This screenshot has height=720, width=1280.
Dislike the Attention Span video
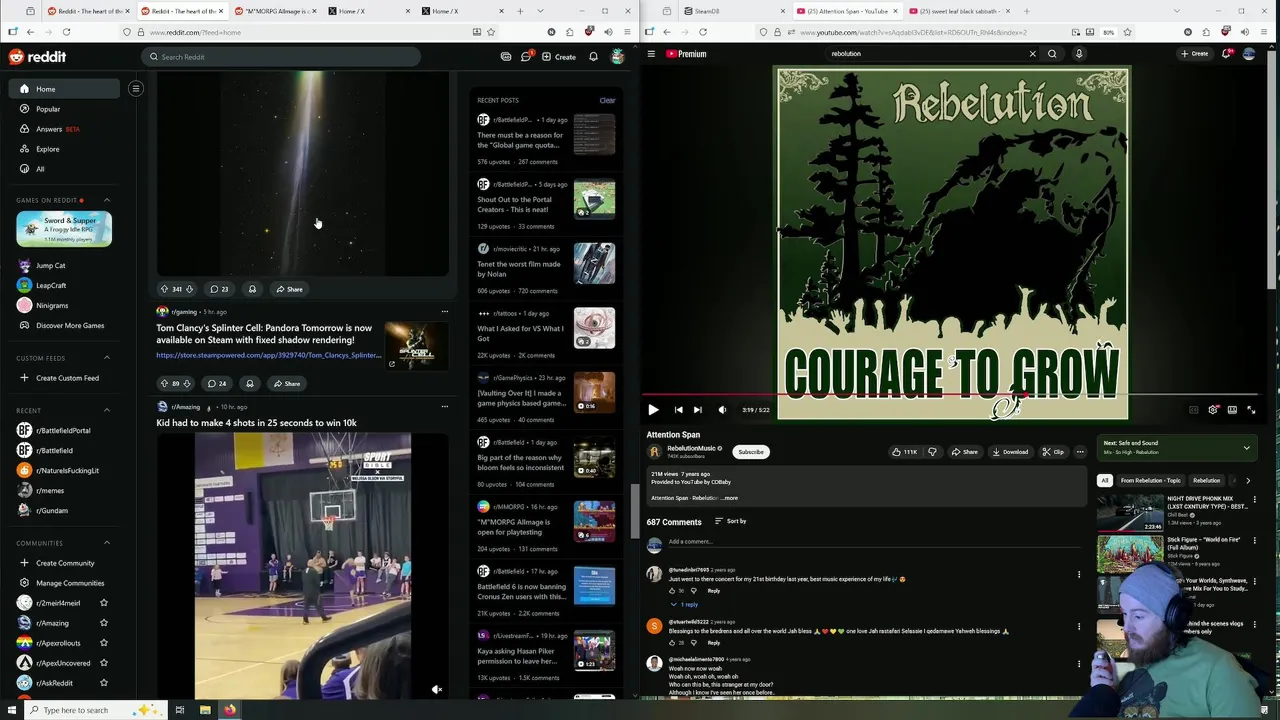pyautogui.click(x=932, y=452)
